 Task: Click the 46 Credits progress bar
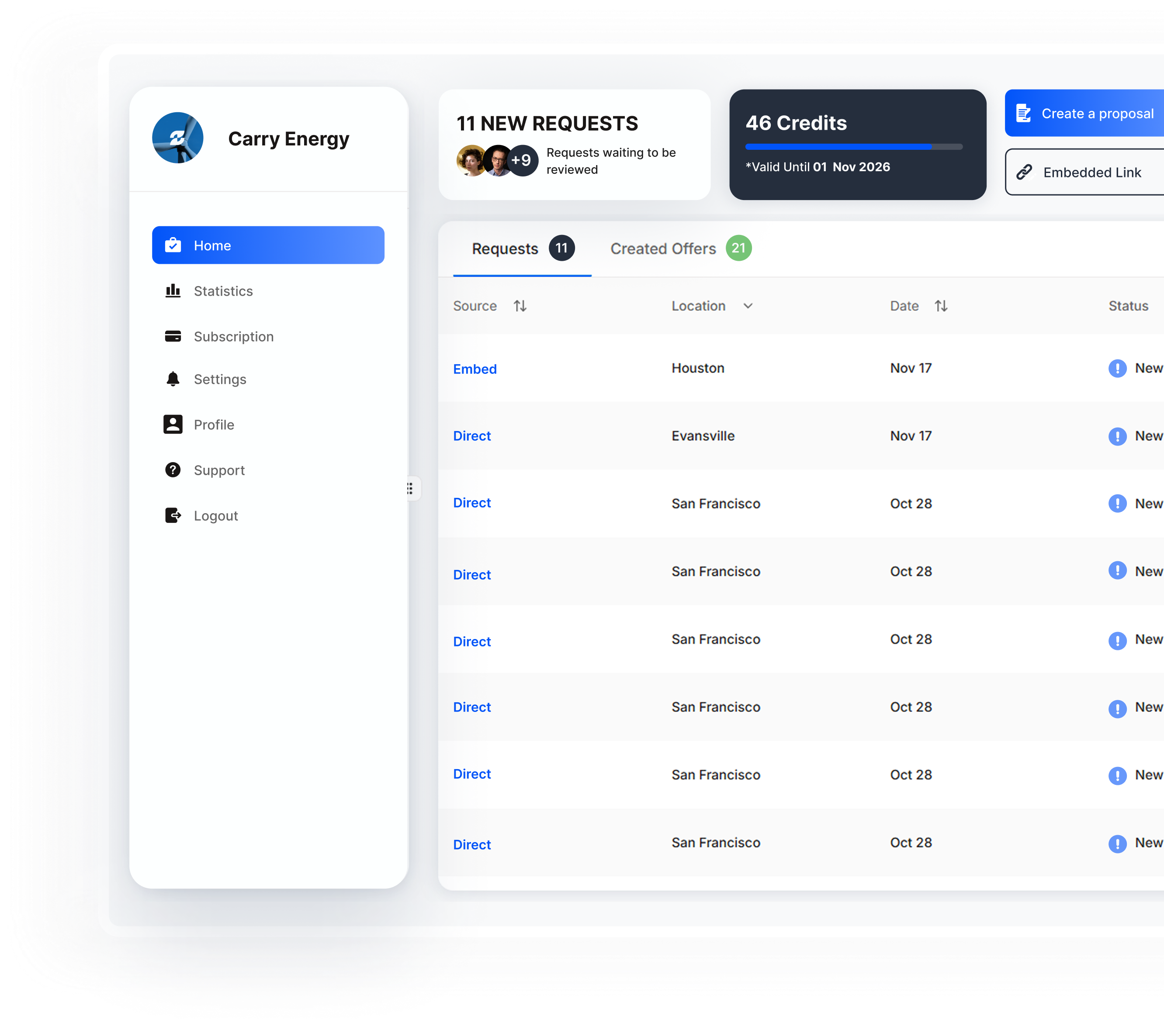854,147
